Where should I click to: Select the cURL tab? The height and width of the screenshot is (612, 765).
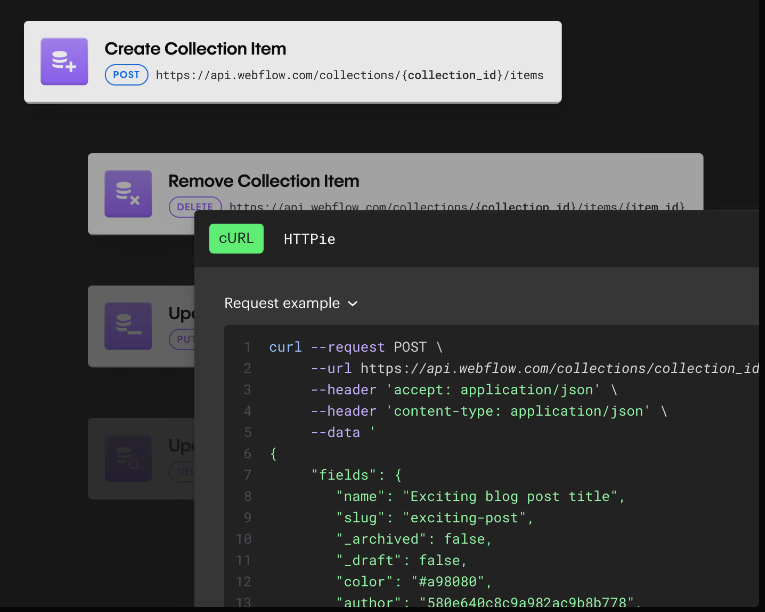[x=236, y=239]
